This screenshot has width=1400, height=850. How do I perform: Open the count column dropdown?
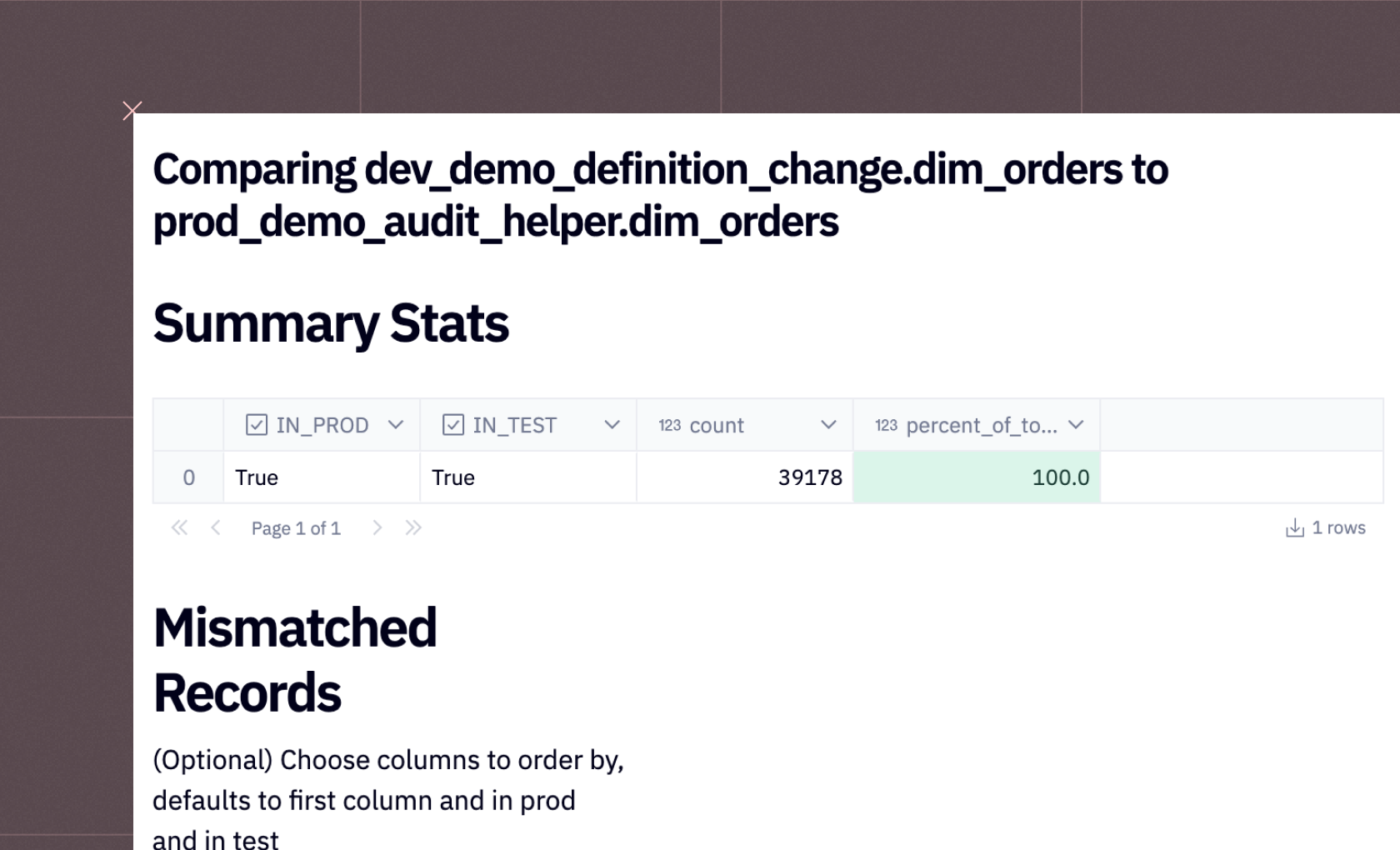(x=828, y=425)
